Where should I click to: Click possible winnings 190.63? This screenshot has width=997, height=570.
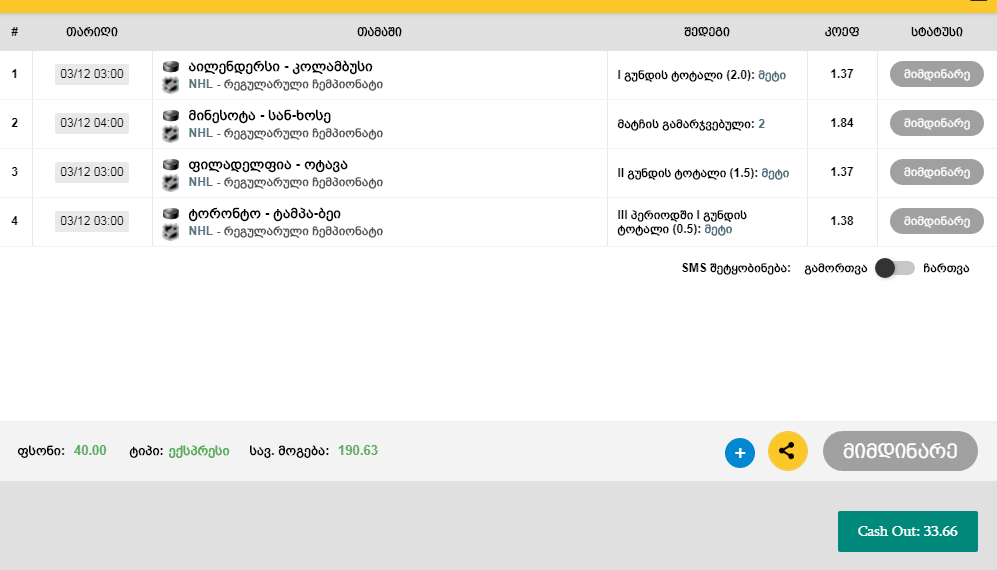point(358,450)
